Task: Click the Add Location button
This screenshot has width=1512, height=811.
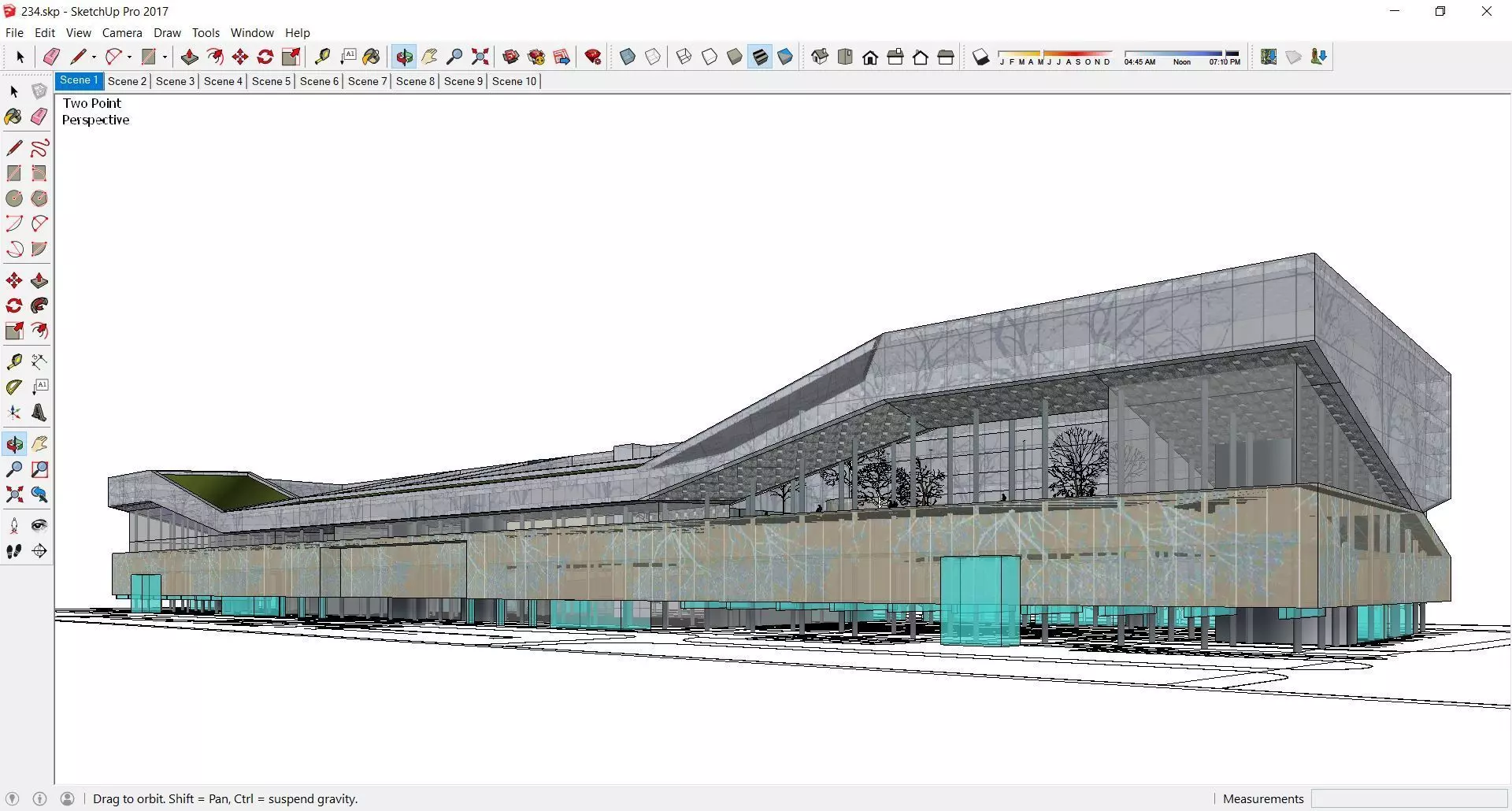Action: pyautogui.click(x=1268, y=57)
